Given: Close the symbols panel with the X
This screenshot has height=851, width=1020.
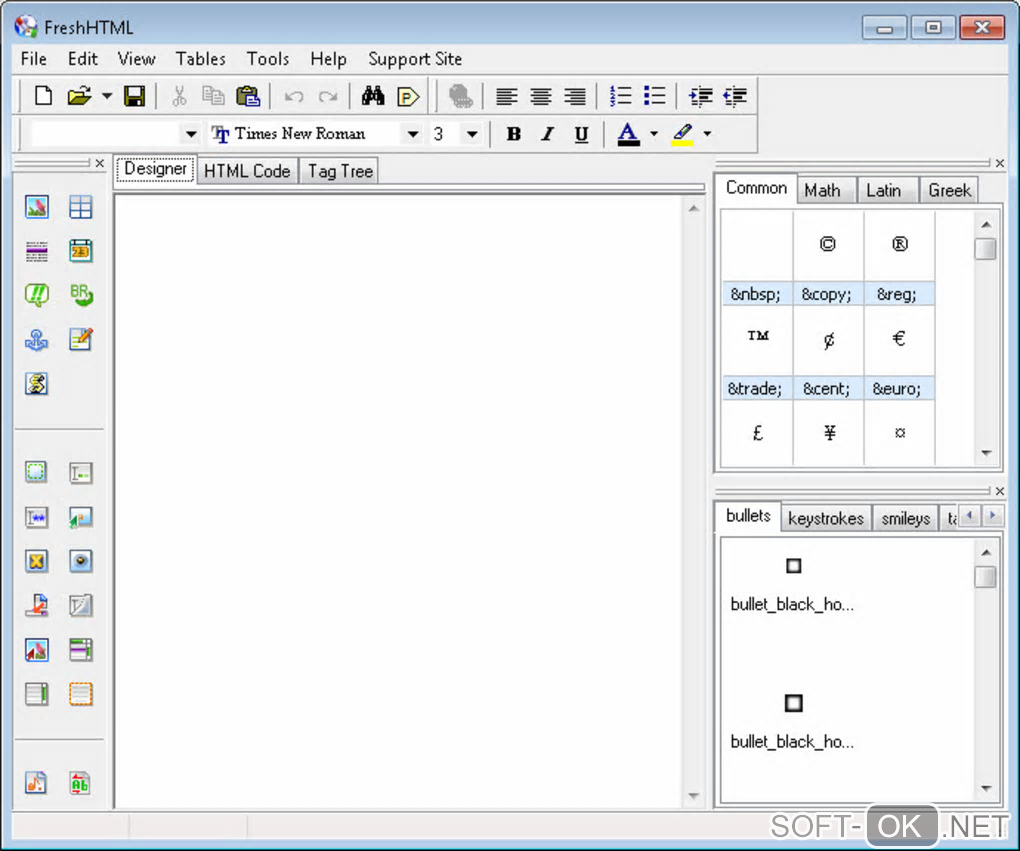Looking at the screenshot, I should 1000,163.
